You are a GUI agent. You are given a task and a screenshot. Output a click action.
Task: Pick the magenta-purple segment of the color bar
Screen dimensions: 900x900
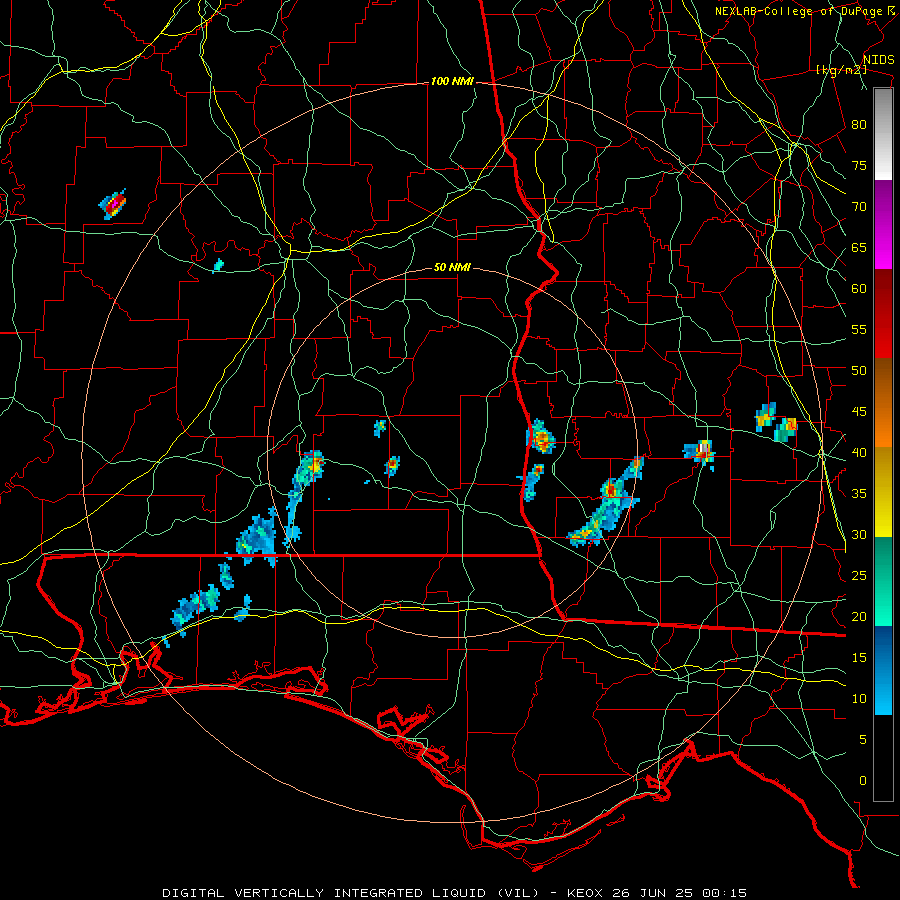pos(883,225)
